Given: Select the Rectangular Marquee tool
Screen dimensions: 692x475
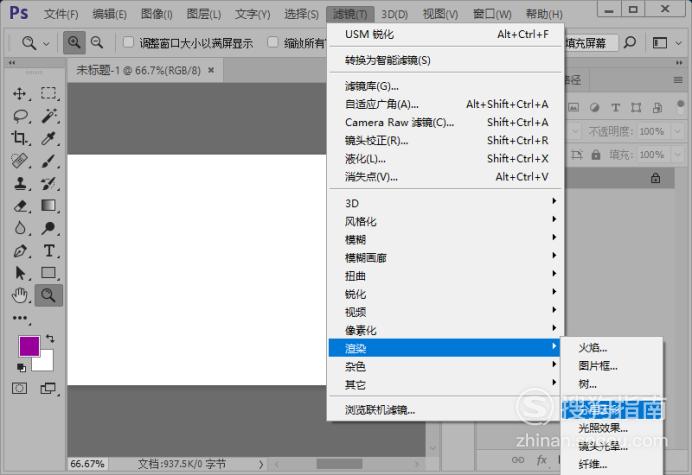Looking at the screenshot, I should [x=49, y=94].
